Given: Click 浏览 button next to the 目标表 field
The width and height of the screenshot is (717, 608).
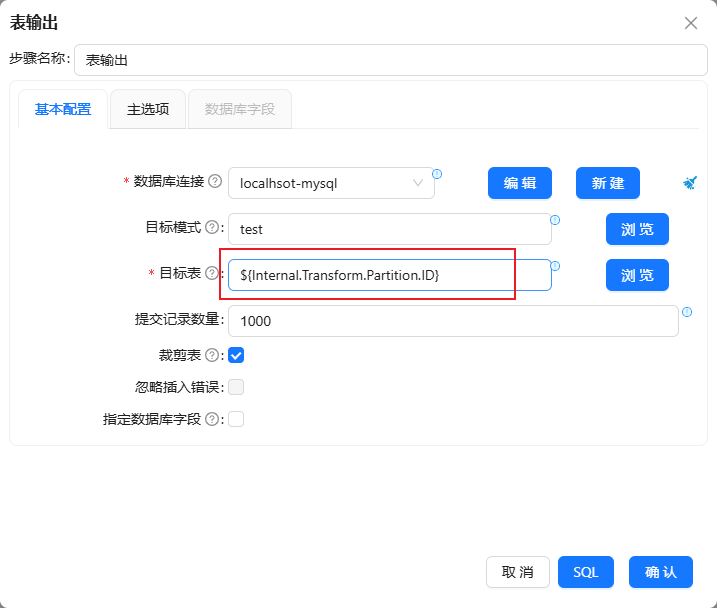Looking at the screenshot, I should click(x=637, y=275).
